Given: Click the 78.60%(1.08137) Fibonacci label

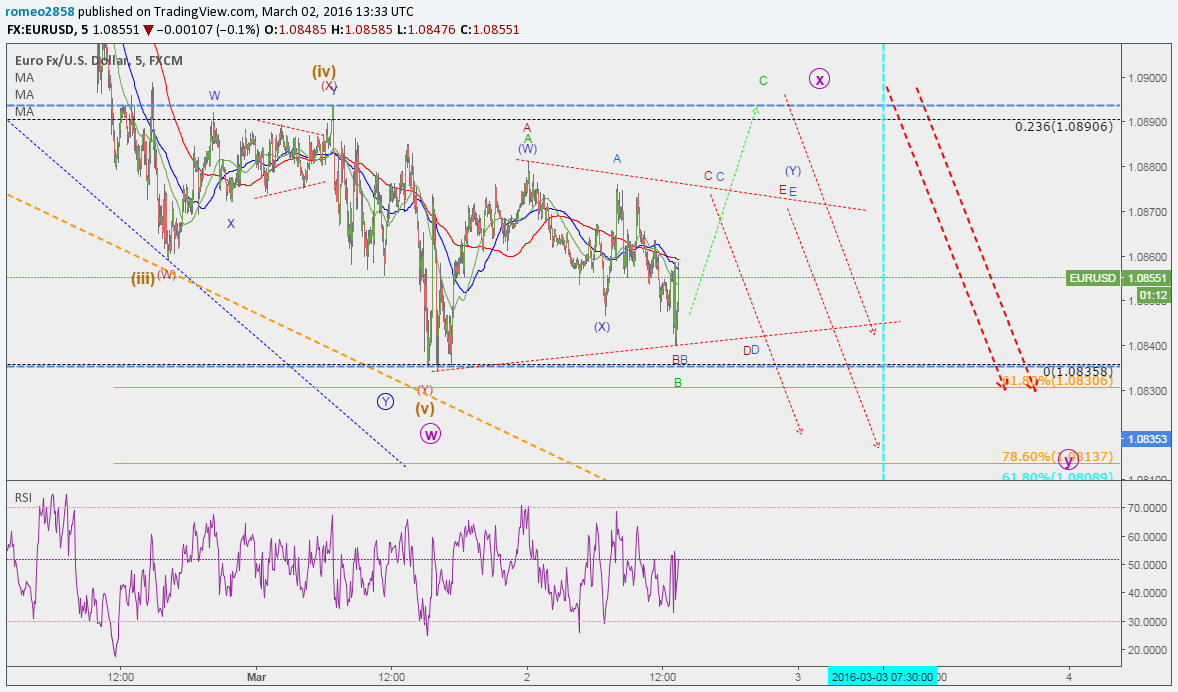Looking at the screenshot, I should point(1058,457).
